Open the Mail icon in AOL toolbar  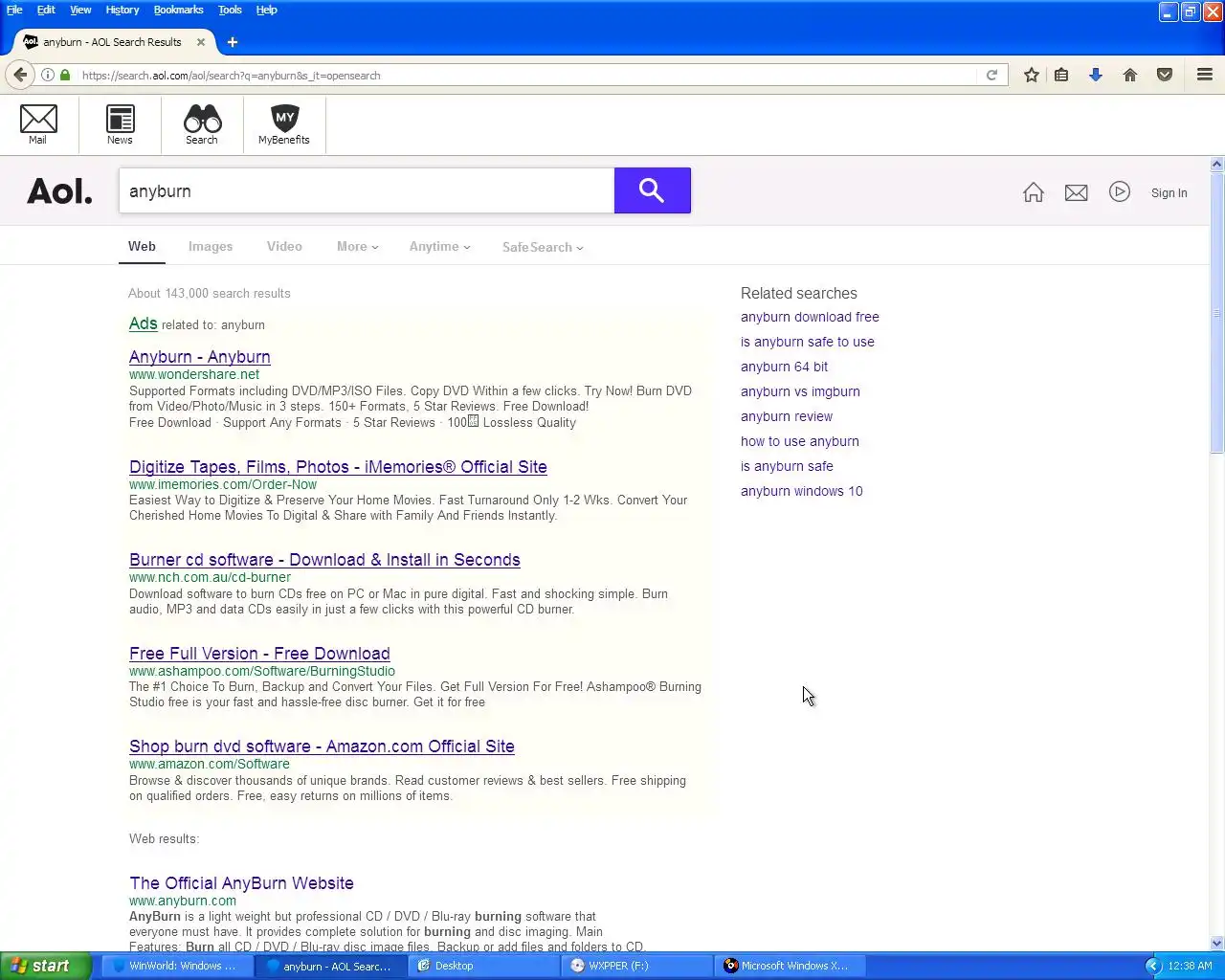coord(38,124)
